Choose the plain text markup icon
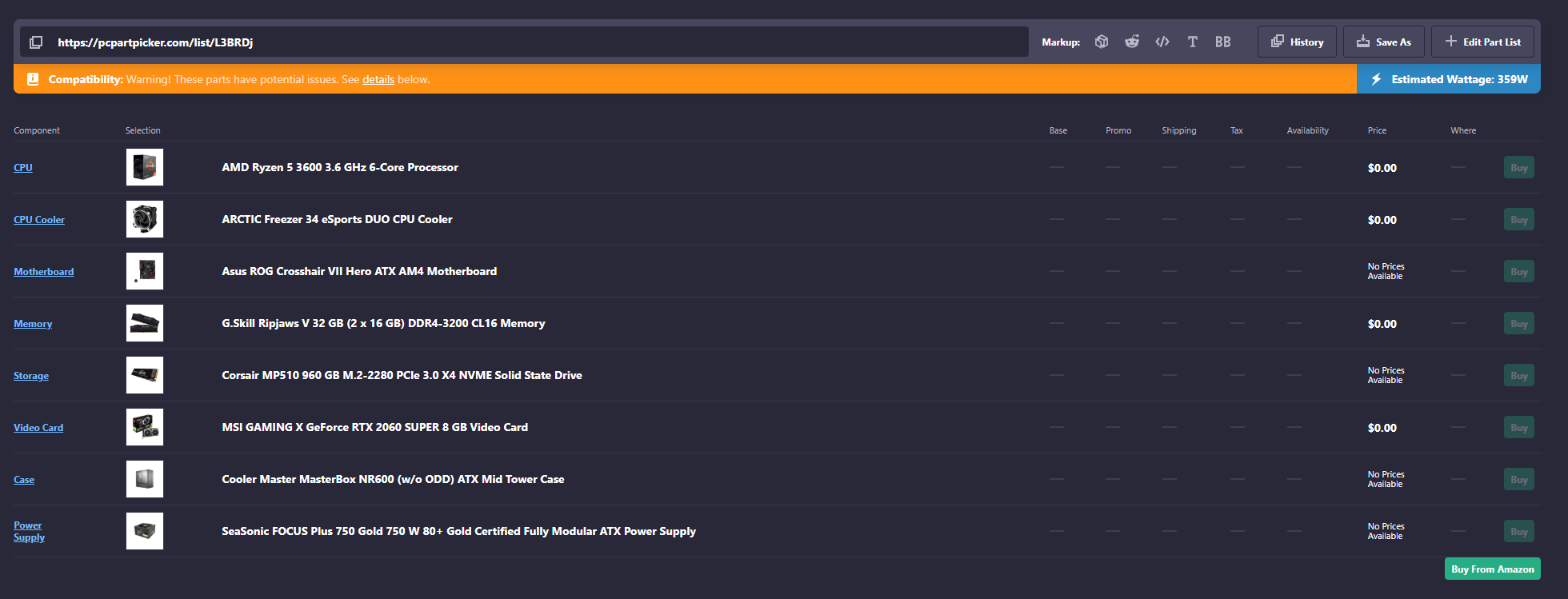The width and height of the screenshot is (1568, 599). click(x=1193, y=42)
